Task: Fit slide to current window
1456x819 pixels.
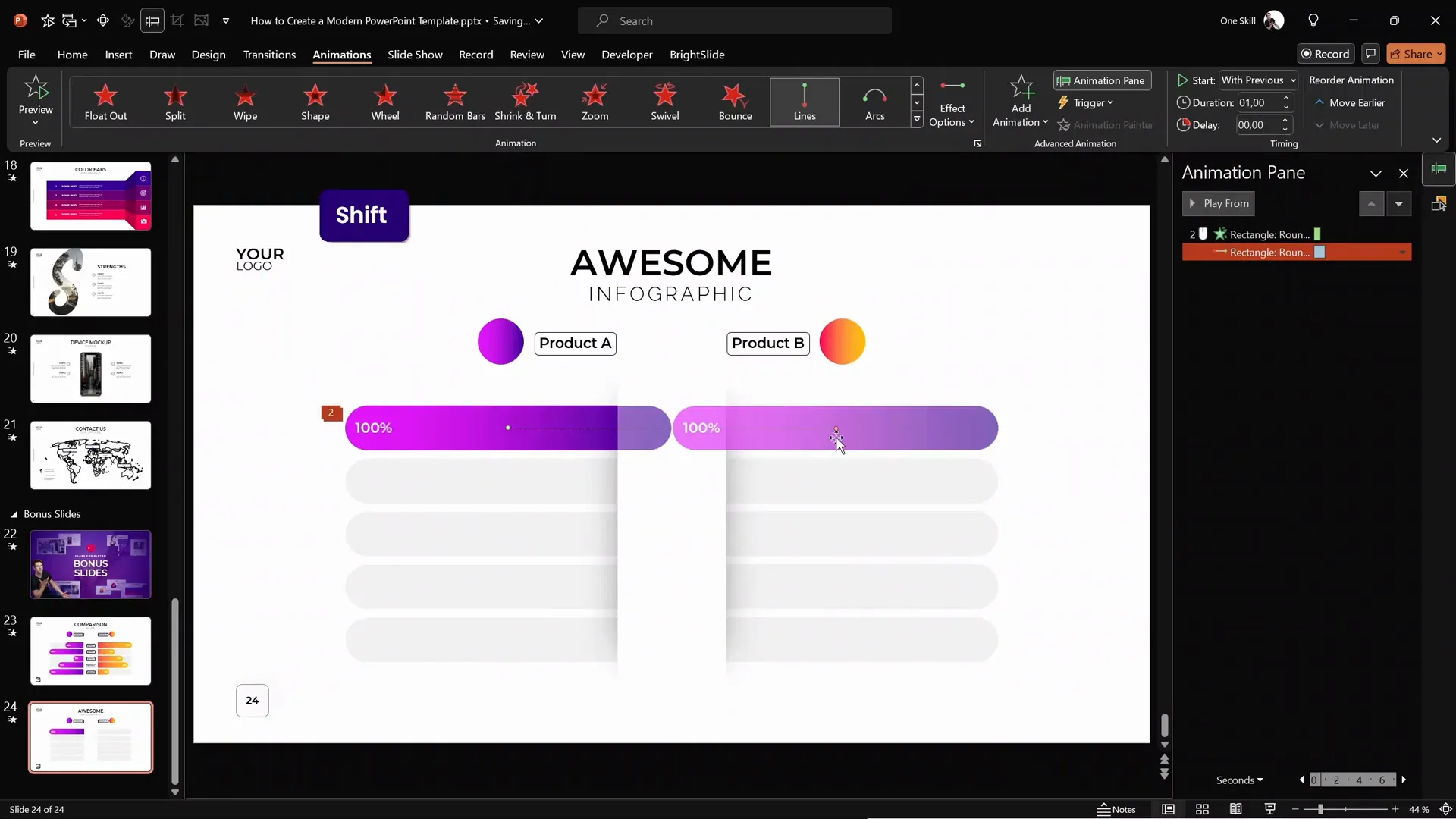Action: 1445,809
